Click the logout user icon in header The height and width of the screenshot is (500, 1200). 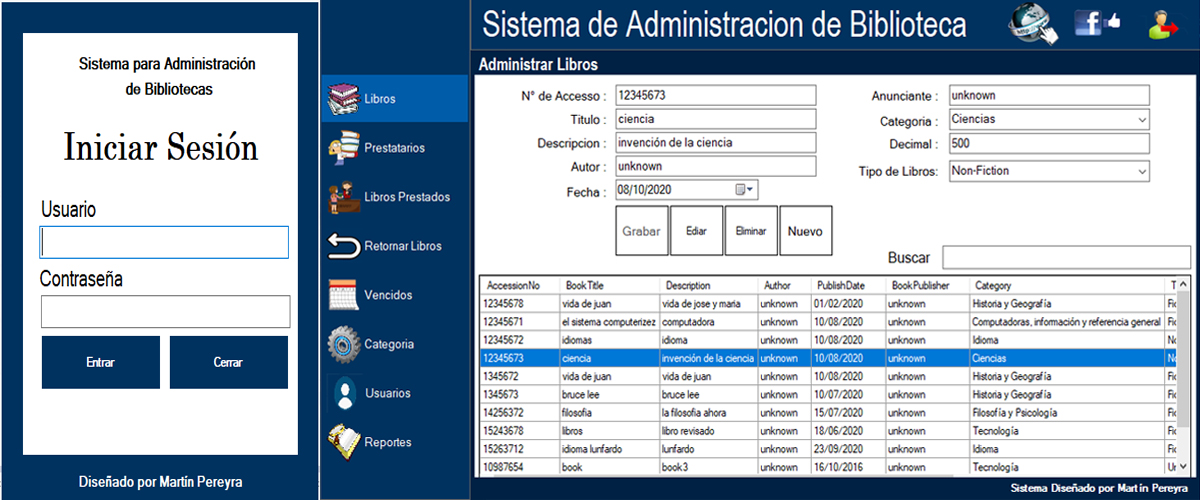pyautogui.click(x=1163, y=24)
